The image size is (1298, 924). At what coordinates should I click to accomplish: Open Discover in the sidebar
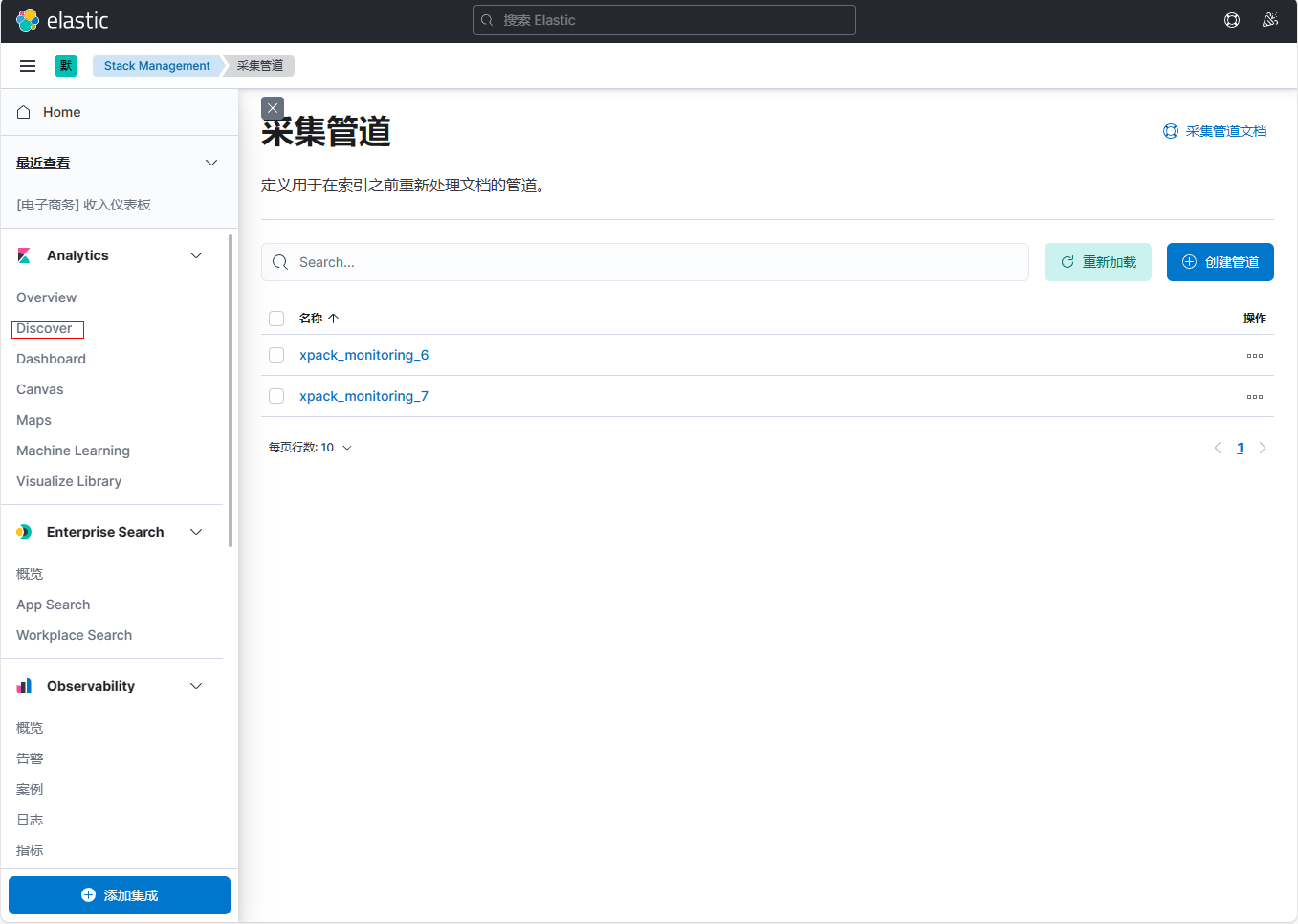[44, 328]
